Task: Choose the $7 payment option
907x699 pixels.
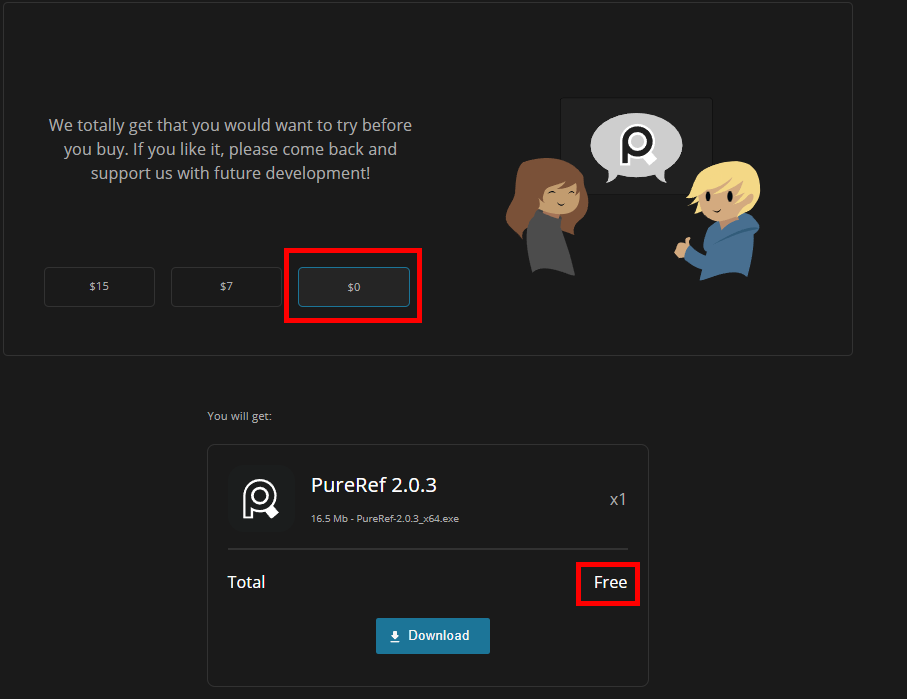Action: click(x=226, y=287)
